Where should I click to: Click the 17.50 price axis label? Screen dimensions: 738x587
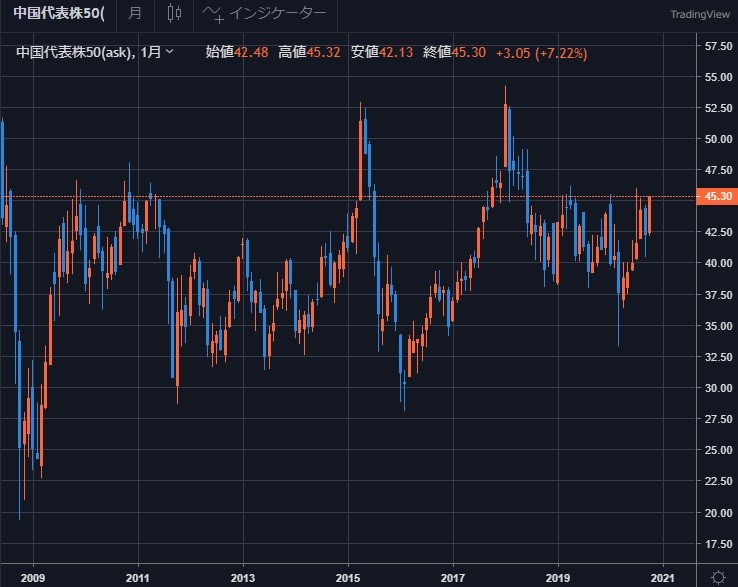pos(718,544)
